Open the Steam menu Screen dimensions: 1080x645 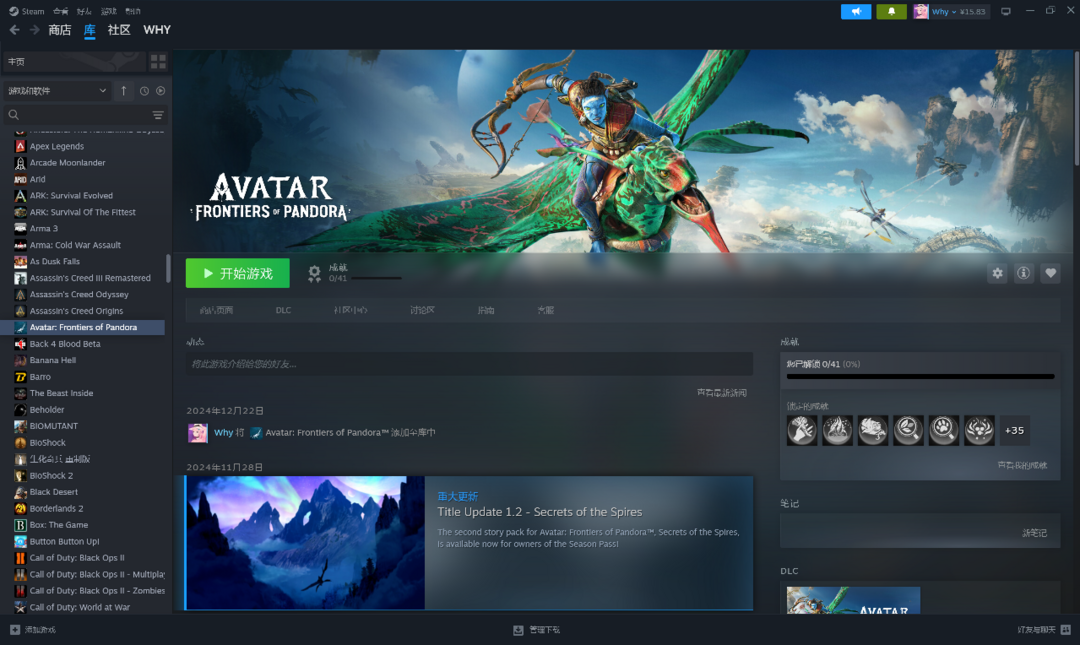[27, 11]
